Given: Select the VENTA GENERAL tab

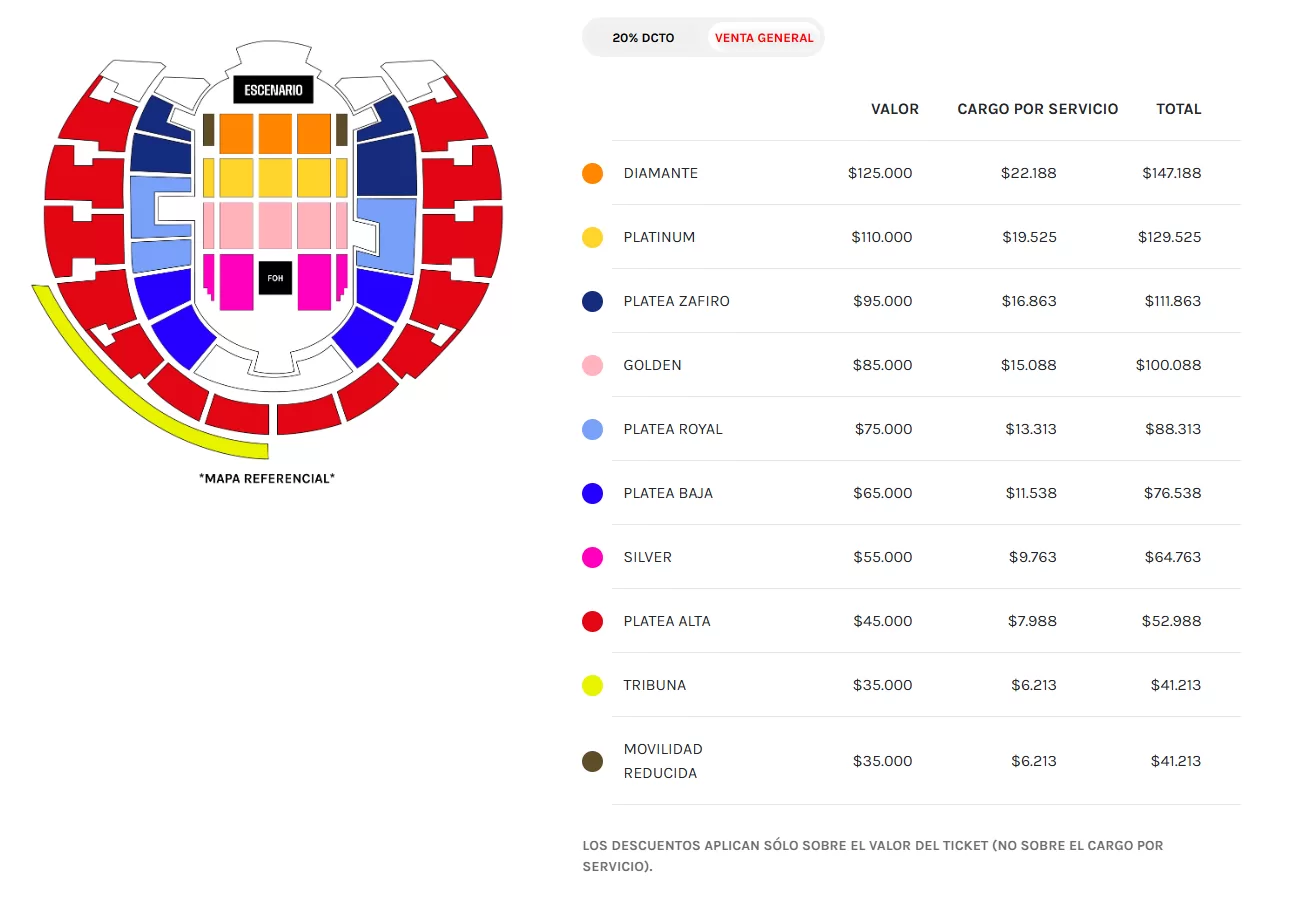Looking at the screenshot, I should point(764,37).
